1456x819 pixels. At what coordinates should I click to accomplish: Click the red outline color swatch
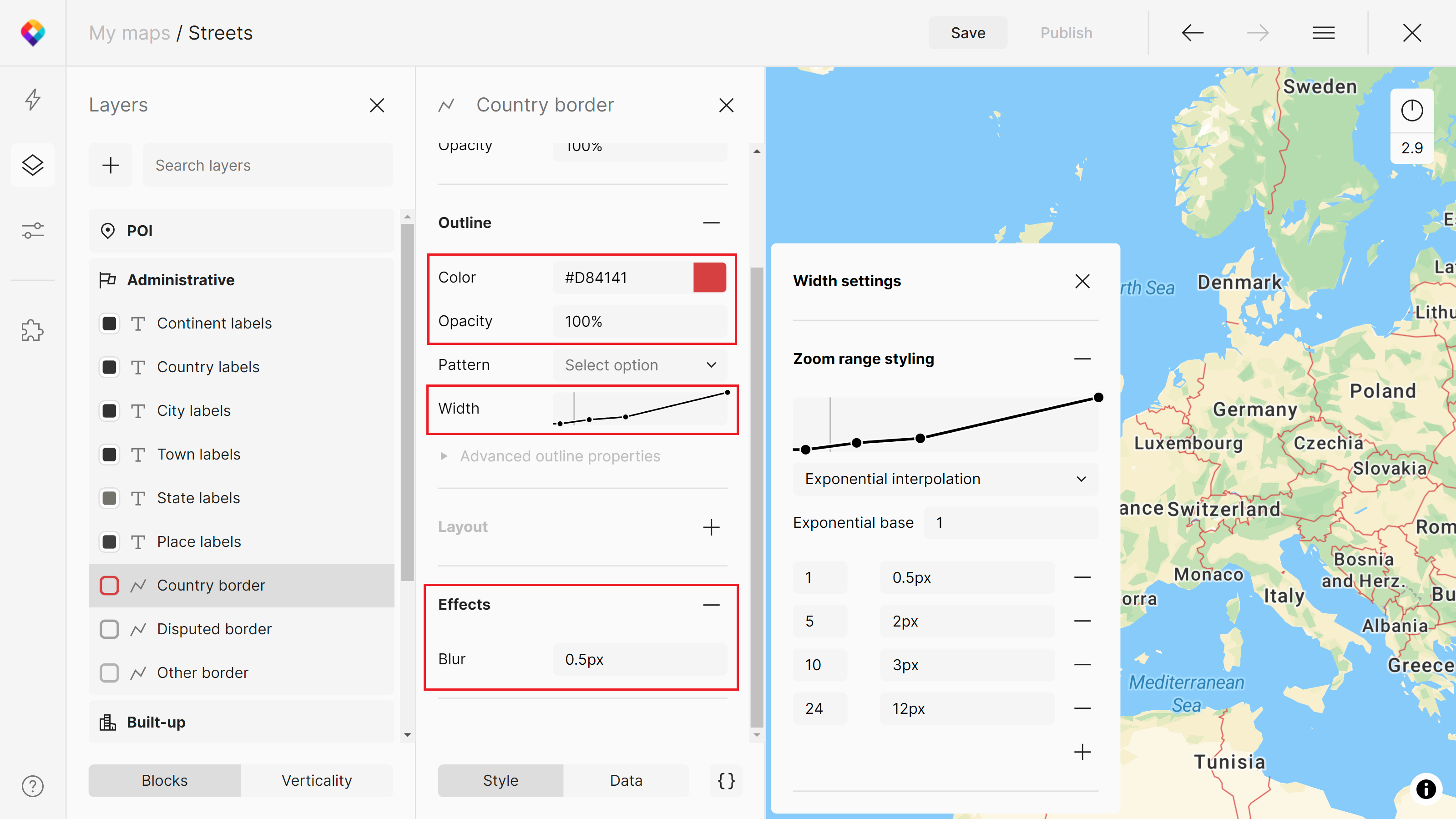[709, 278]
